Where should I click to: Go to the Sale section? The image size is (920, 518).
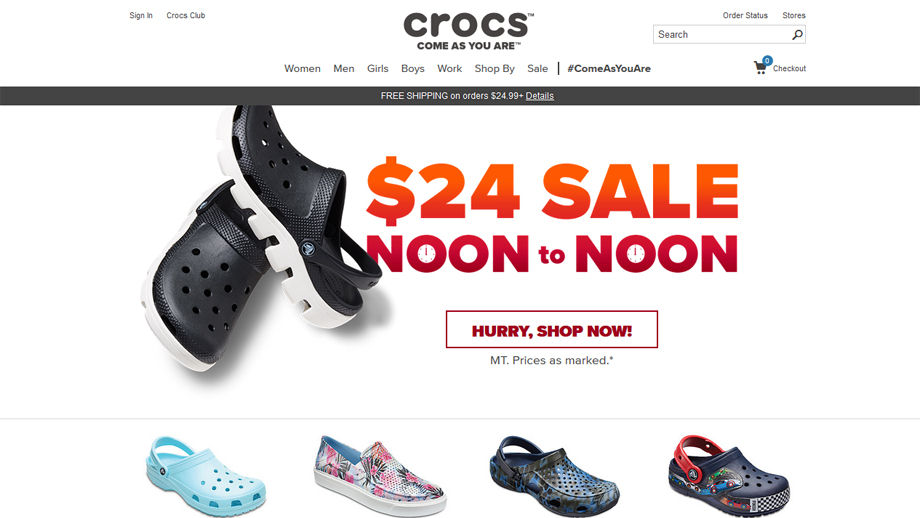click(537, 69)
